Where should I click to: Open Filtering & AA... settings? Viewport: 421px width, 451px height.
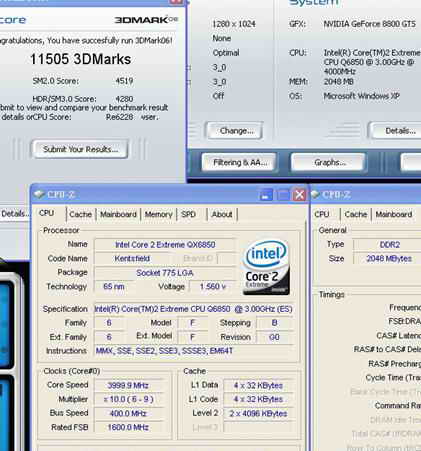pyautogui.click(x=239, y=163)
